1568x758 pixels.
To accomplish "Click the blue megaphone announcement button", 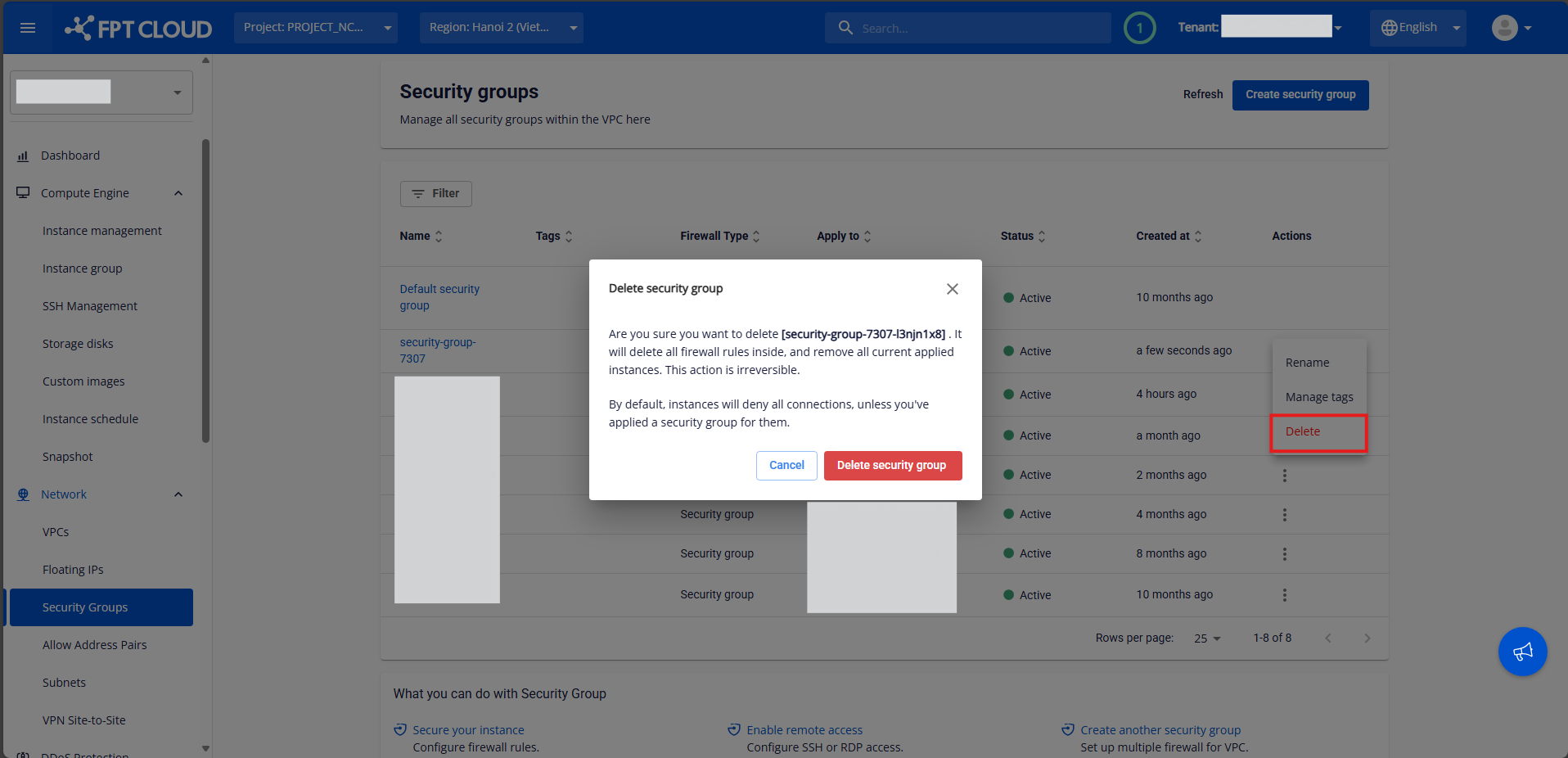I will (x=1522, y=652).
